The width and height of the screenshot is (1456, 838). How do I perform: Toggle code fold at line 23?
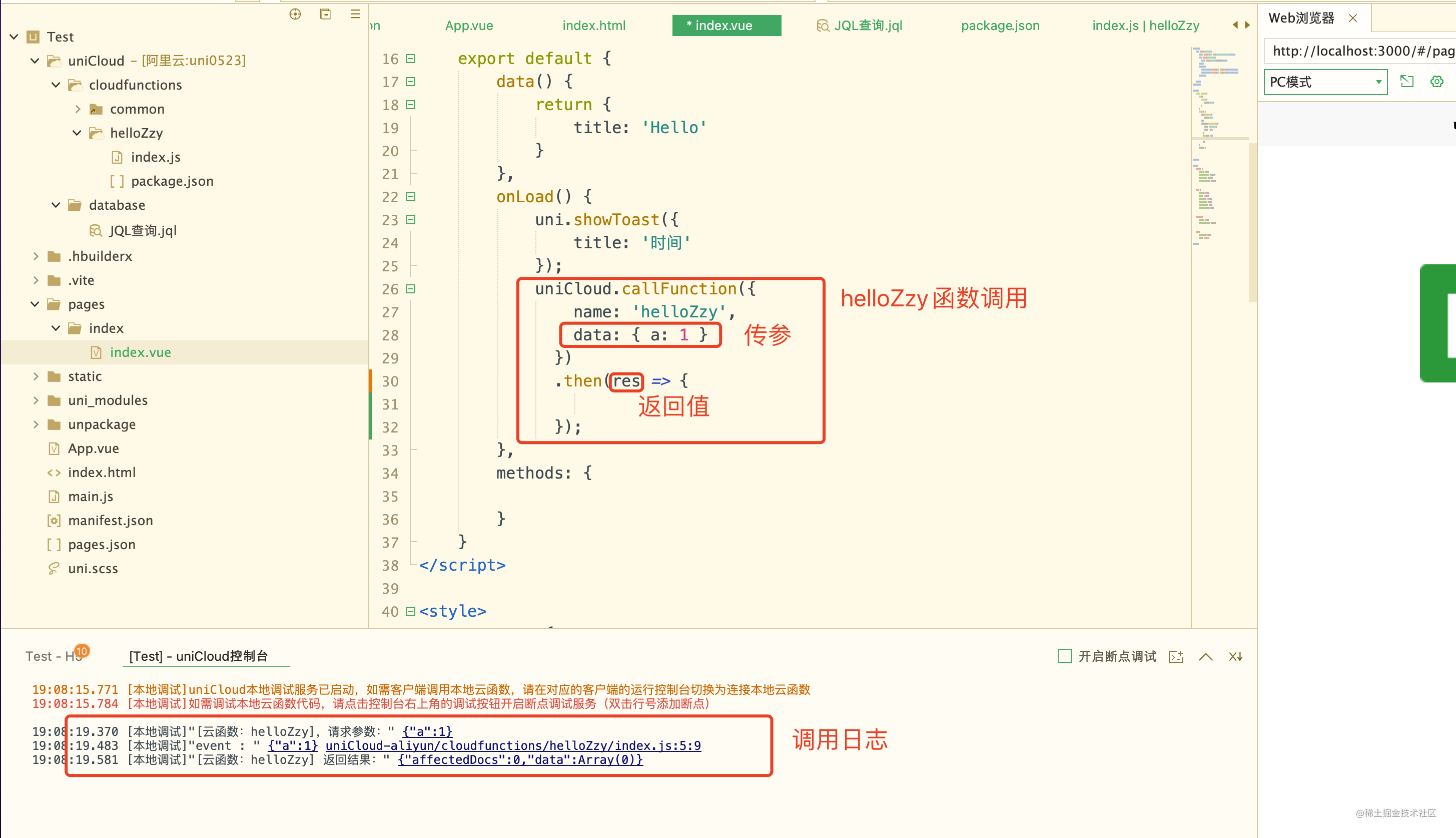click(x=411, y=219)
